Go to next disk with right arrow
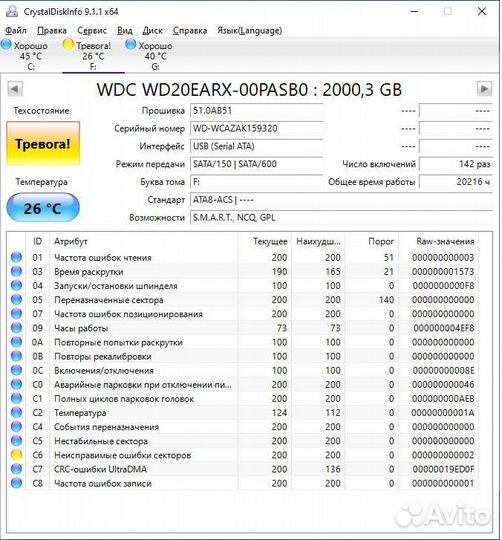The image size is (502, 540). [484, 89]
